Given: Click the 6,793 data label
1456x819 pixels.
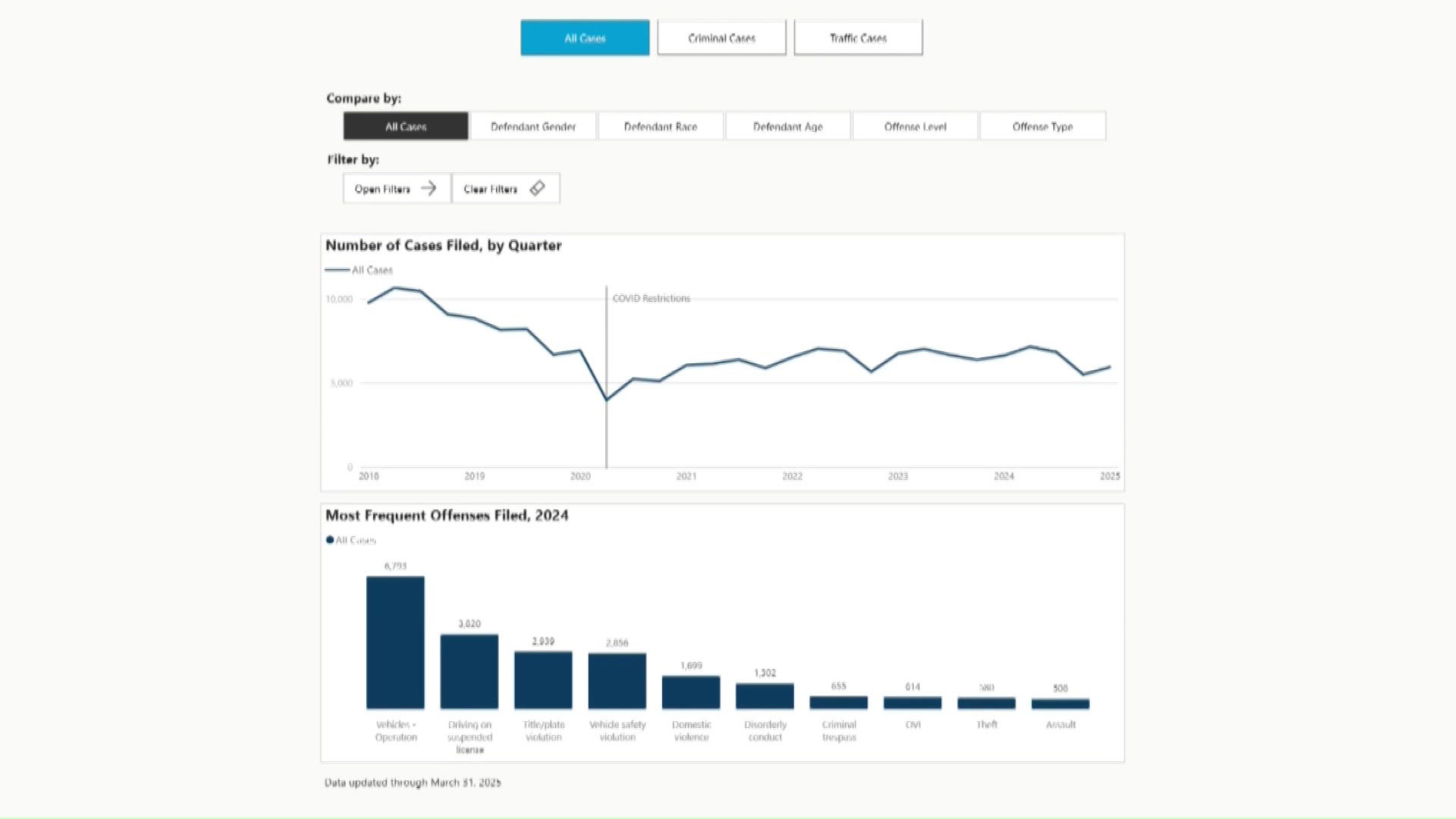Looking at the screenshot, I should tap(395, 566).
